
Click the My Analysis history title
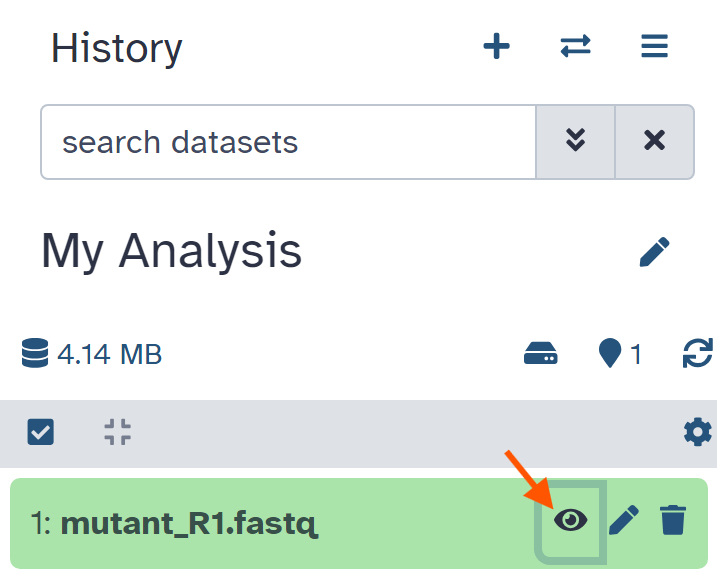(x=171, y=251)
